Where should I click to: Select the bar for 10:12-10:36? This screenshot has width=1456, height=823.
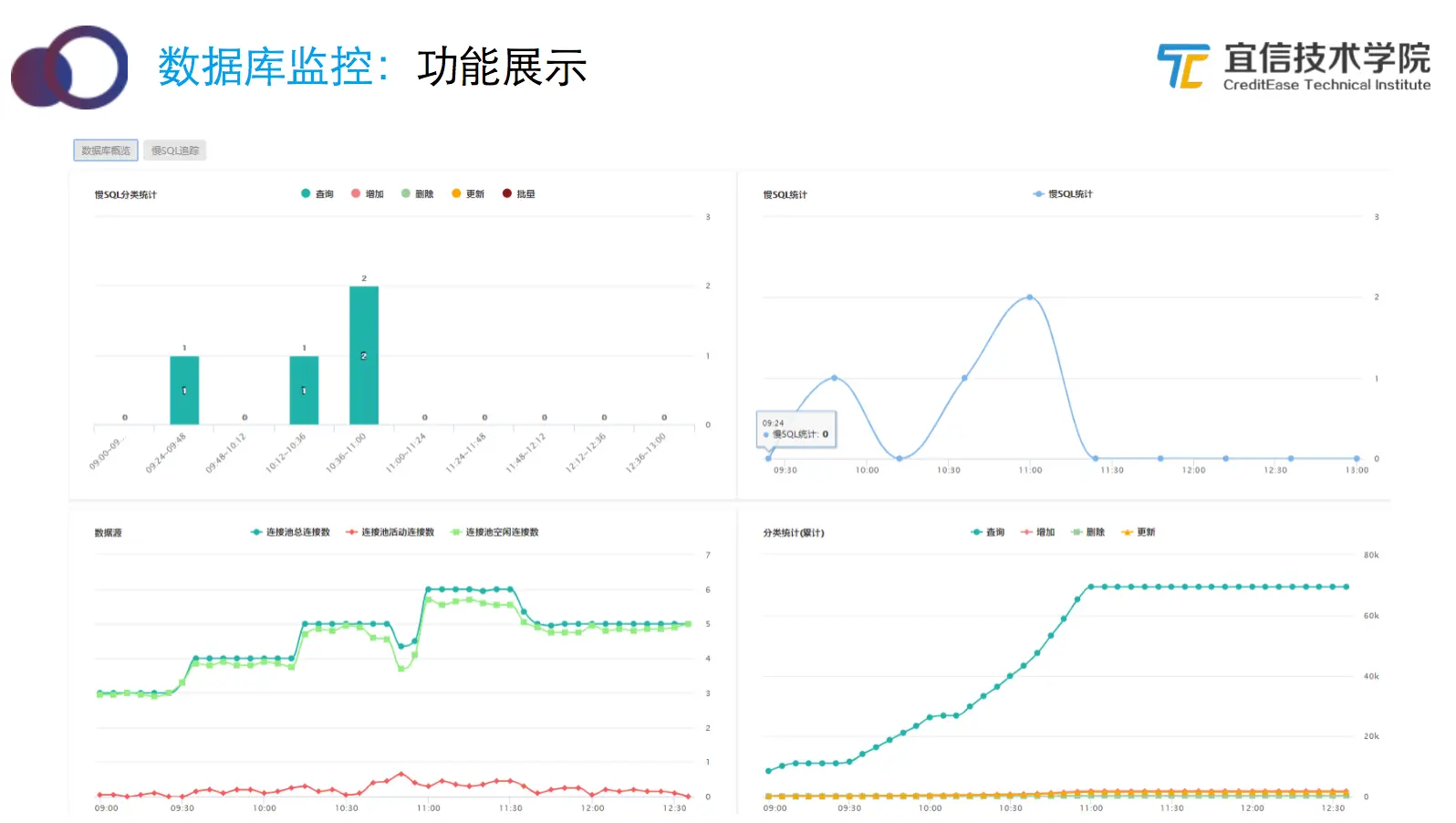tap(304, 391)
